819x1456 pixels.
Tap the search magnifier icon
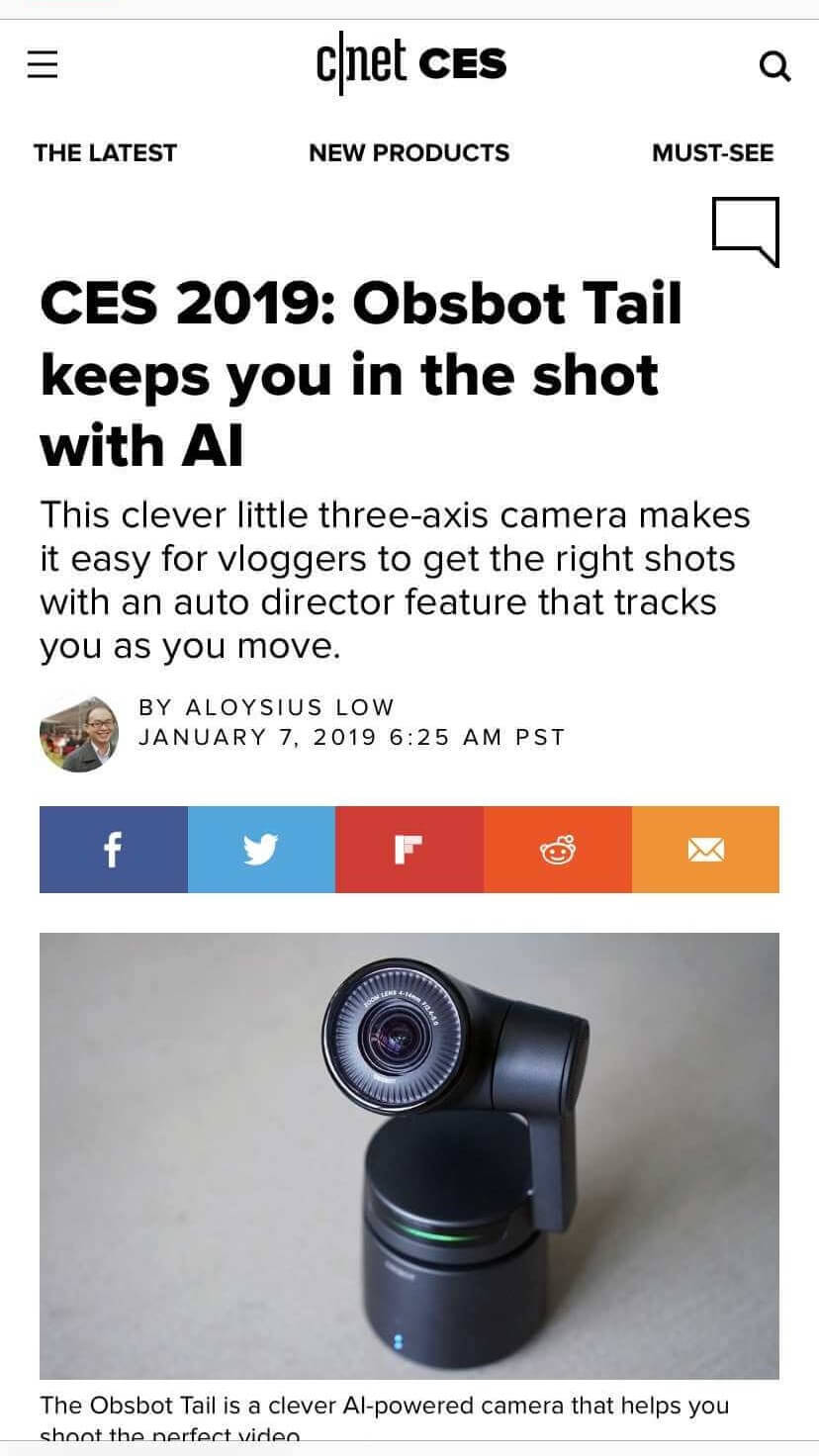774,67
